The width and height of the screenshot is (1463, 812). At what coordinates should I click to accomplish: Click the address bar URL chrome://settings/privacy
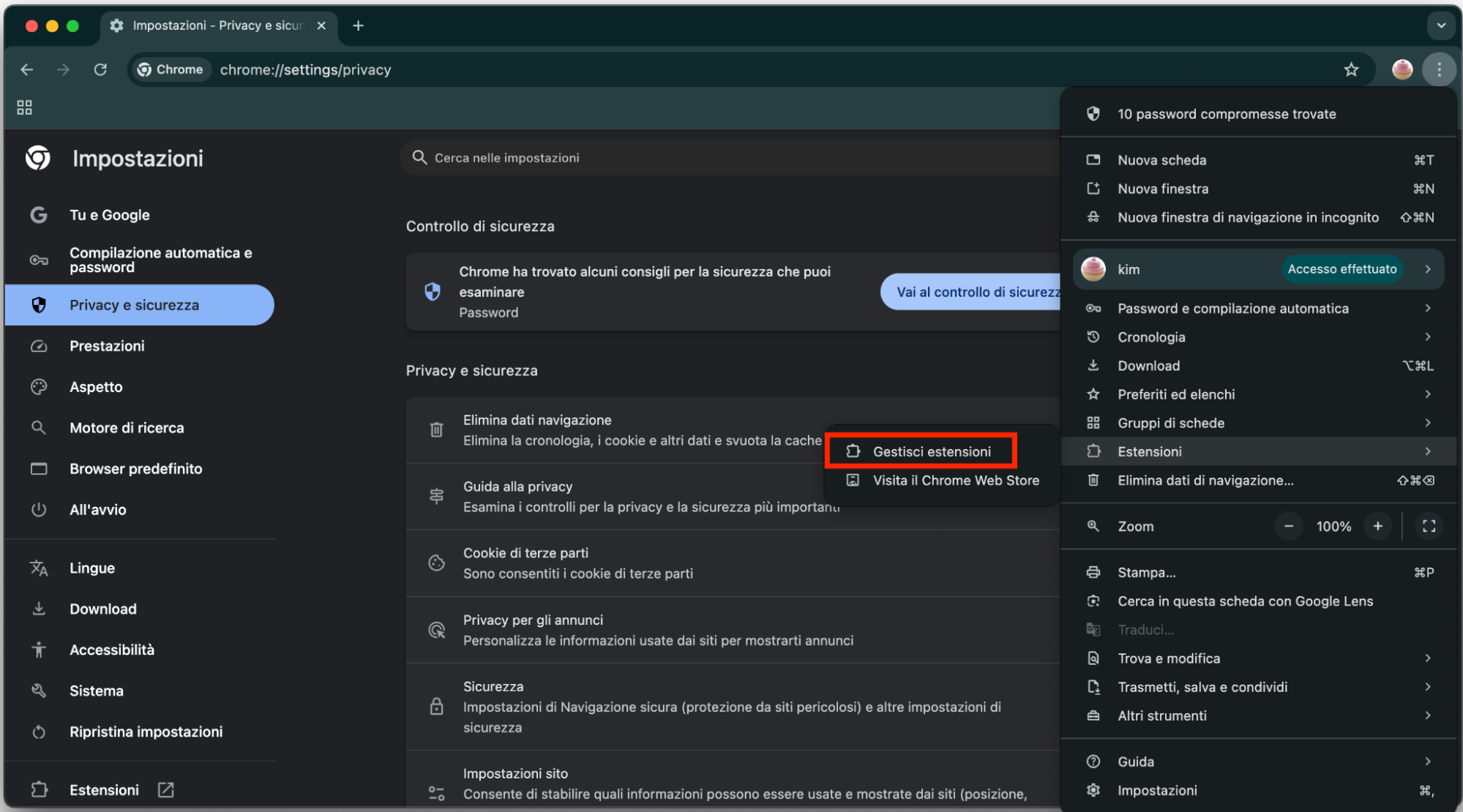305,69
